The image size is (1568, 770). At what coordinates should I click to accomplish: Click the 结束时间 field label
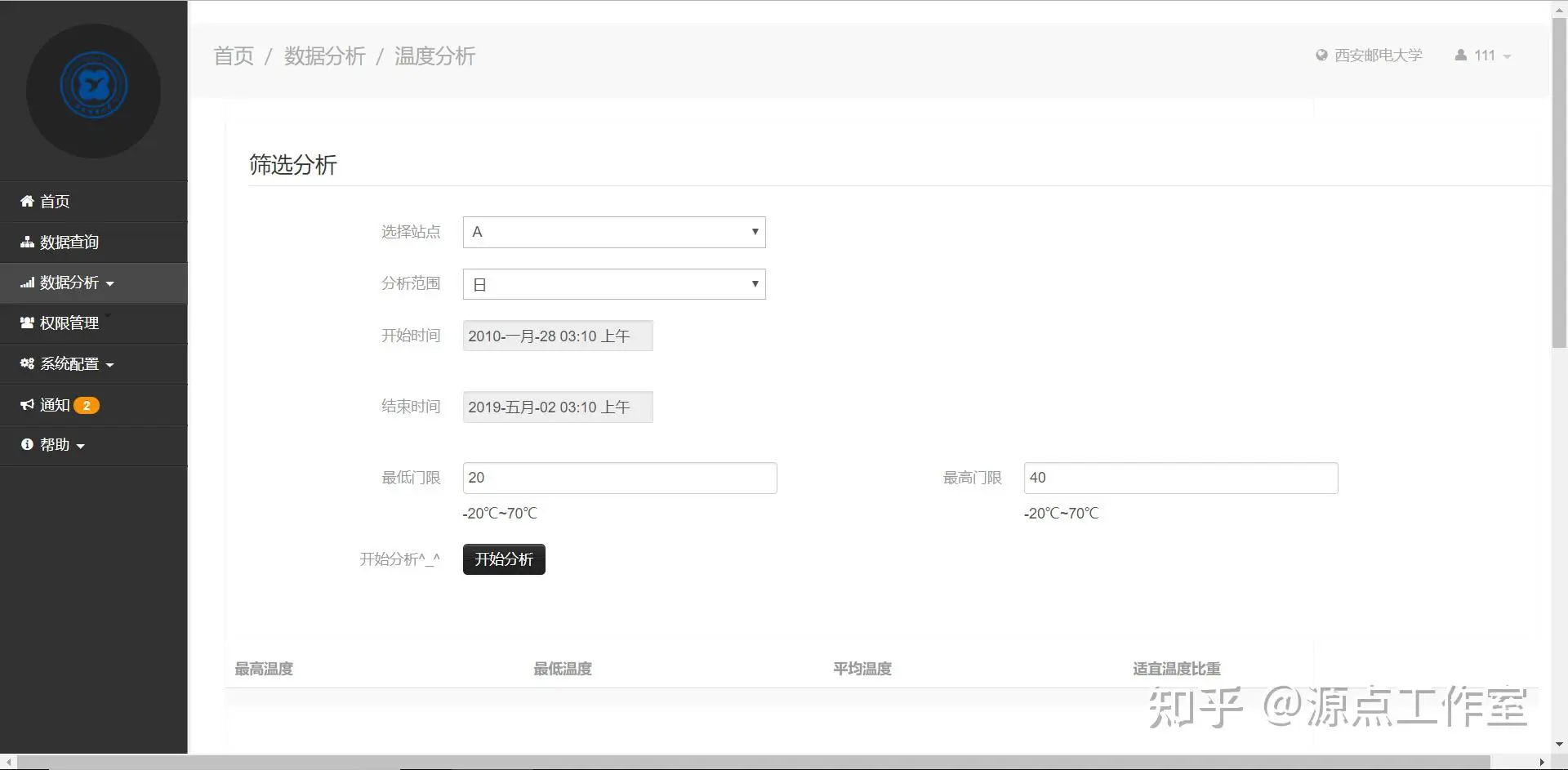411,407
